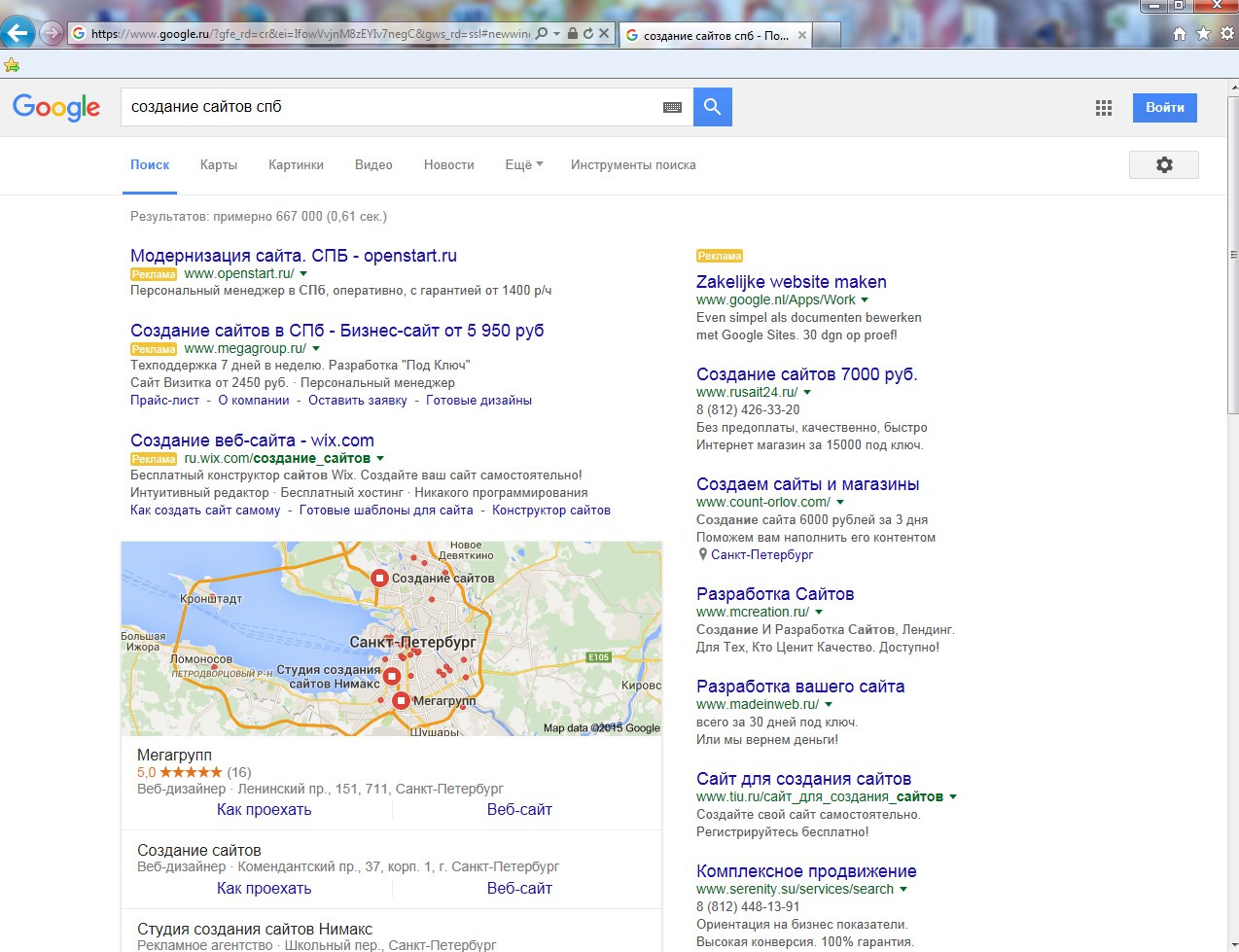Expand the Ещё dropdown menu
Image resolution: width=1239 pixels, height=952 pixels.
pyautogui.click(x=523, y=165)
